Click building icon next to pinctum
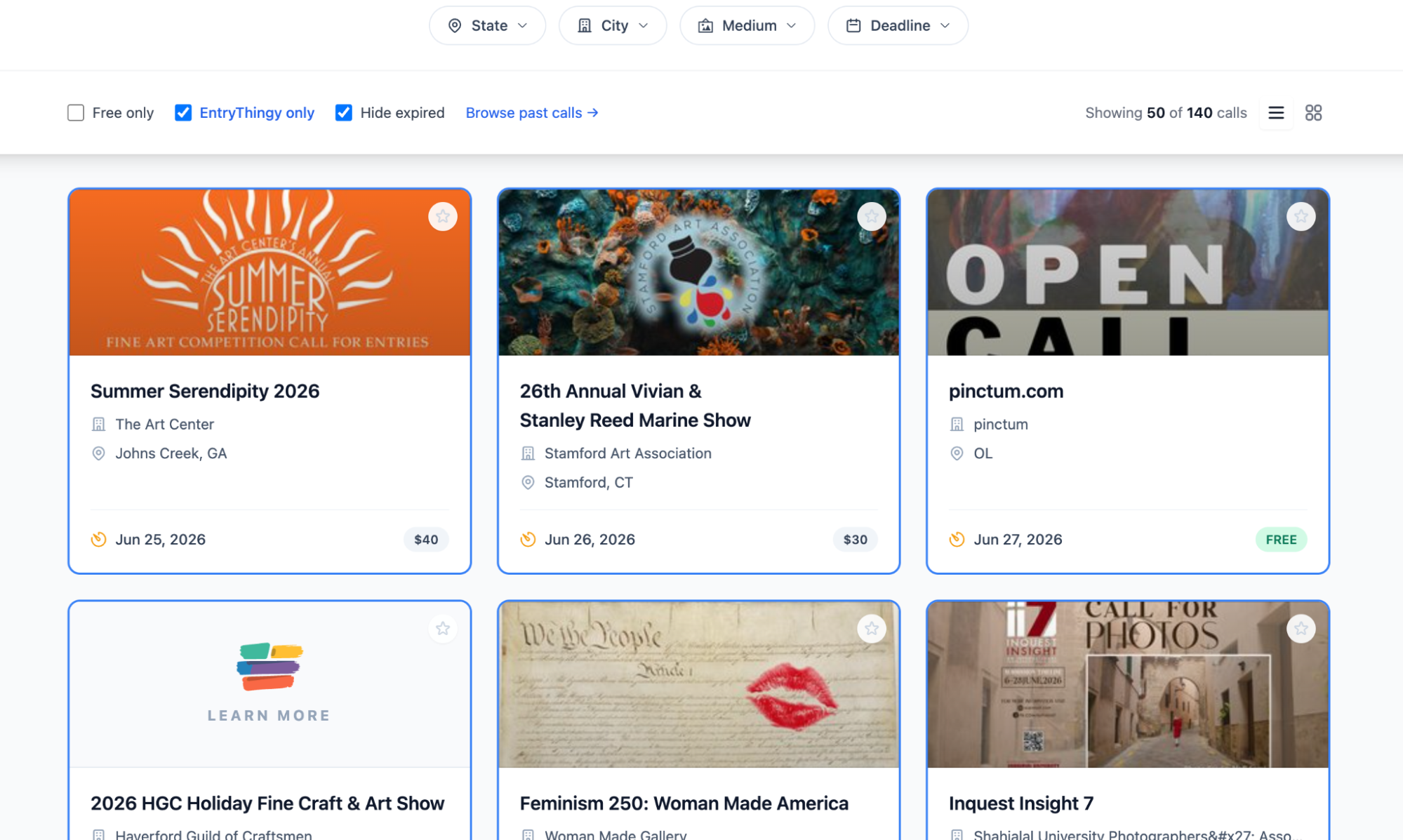 coord(957,424)
